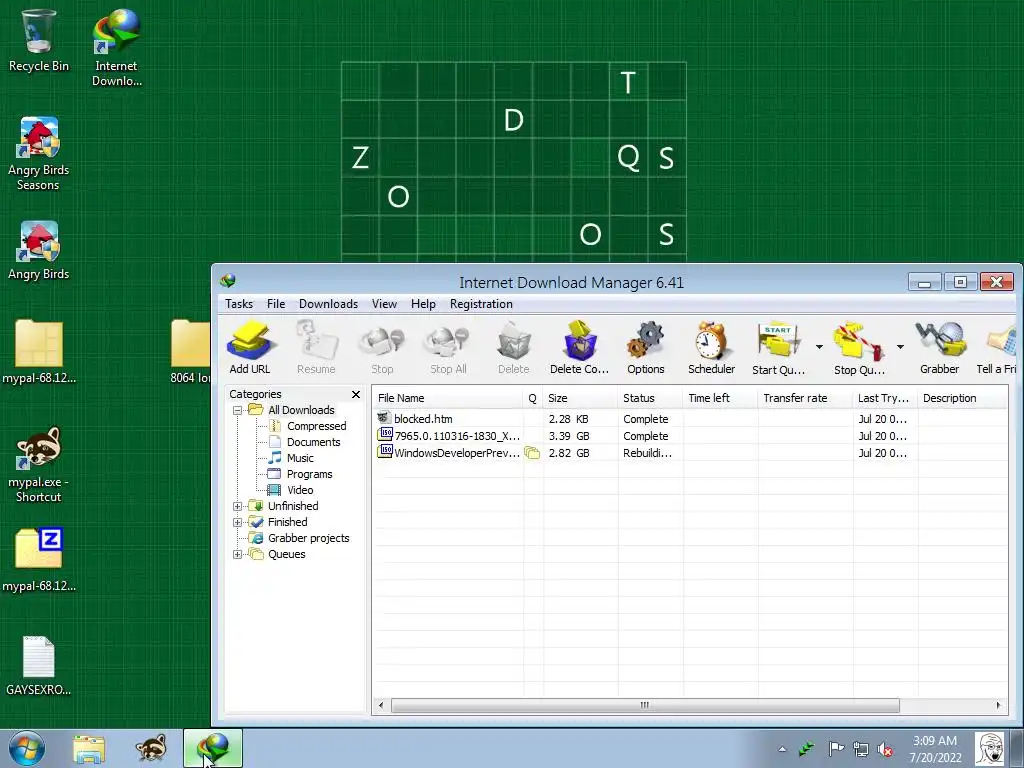Click the Mypal raccoon taskbar icon

(151, 748)
